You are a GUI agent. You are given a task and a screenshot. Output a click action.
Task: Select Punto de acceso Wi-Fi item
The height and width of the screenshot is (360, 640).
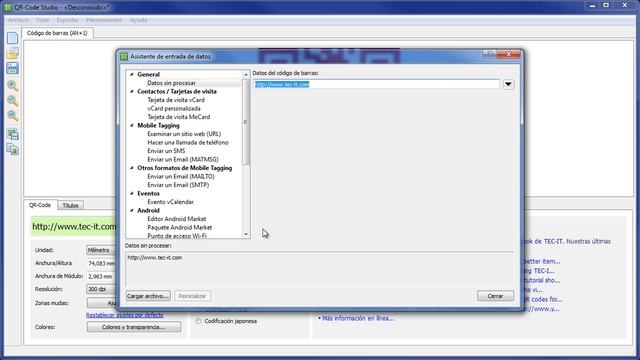[177, 236]
